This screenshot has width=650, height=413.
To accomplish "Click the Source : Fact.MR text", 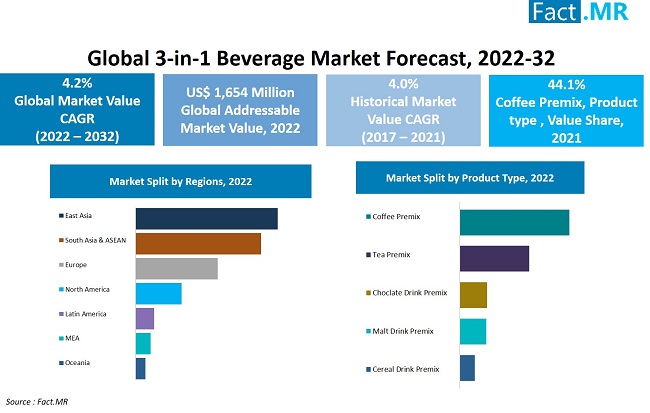I will coord(36,402).
